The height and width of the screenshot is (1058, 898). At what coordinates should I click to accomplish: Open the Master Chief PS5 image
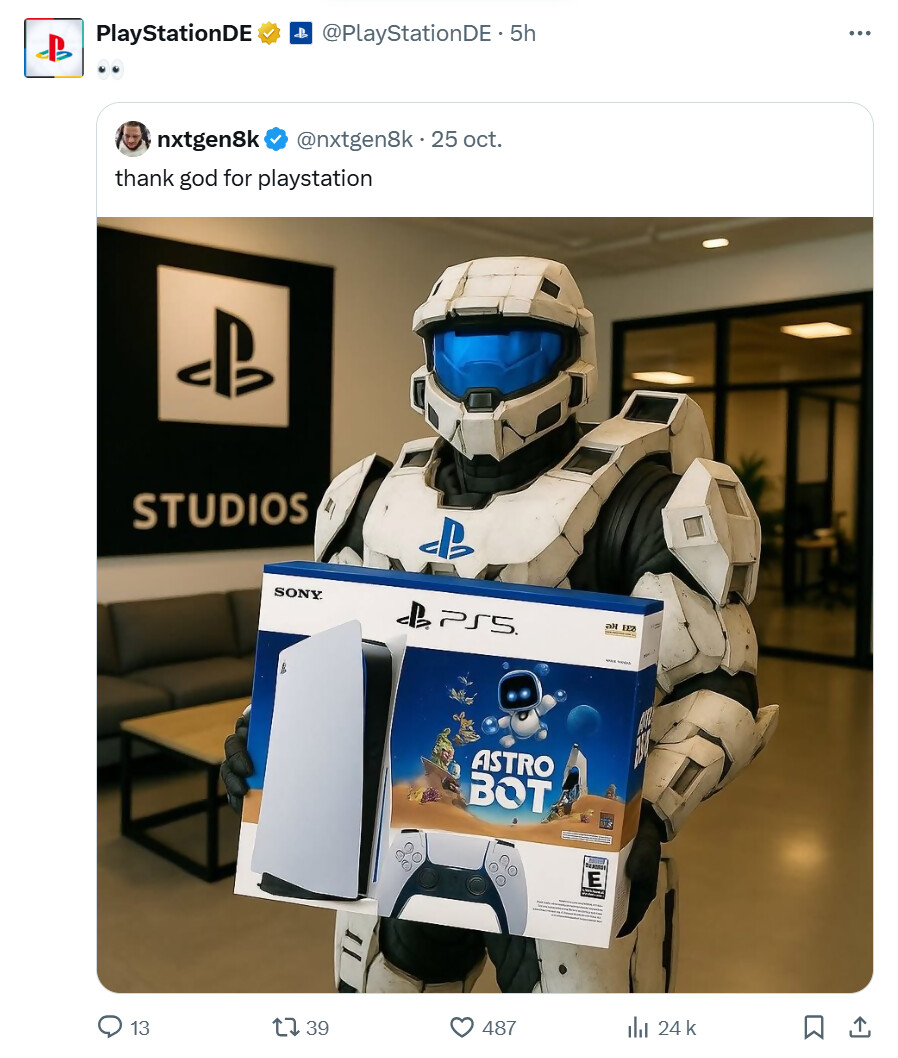[x=484, y=605]
